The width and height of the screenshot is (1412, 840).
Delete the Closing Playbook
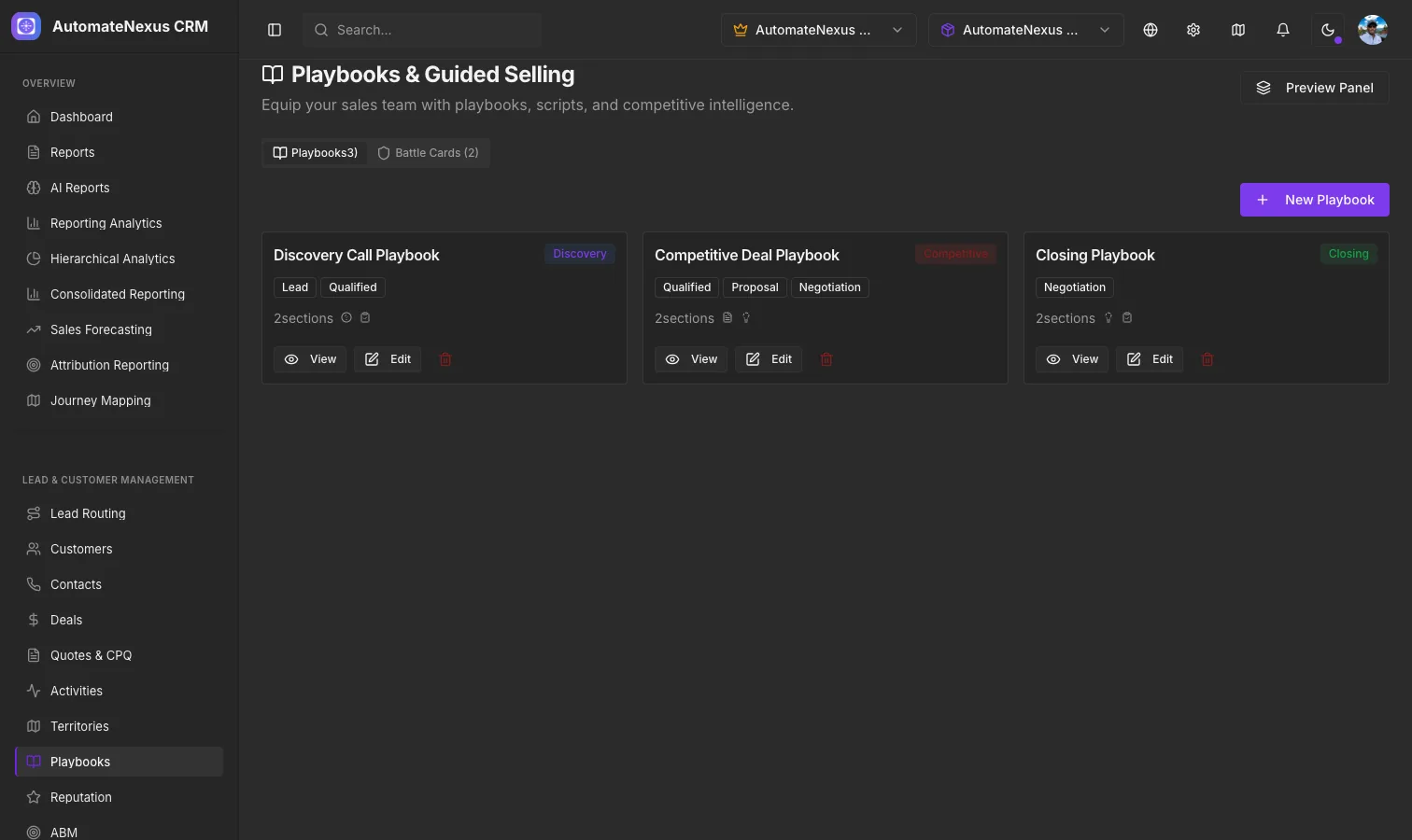tap(1207, 359)
